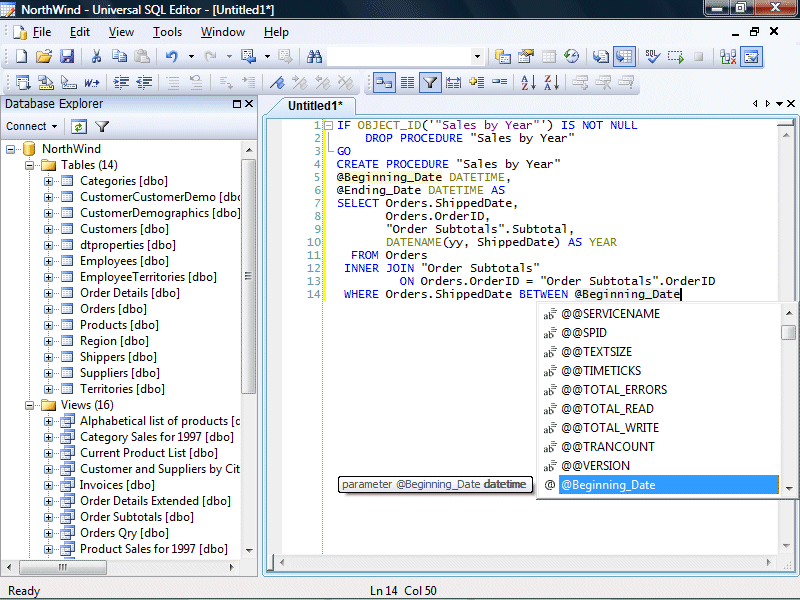Check SQL syntax with the SQL checkmark icon
Image resolution: width=800 pixels, height=600 pixels.
(x=652, y=57)
